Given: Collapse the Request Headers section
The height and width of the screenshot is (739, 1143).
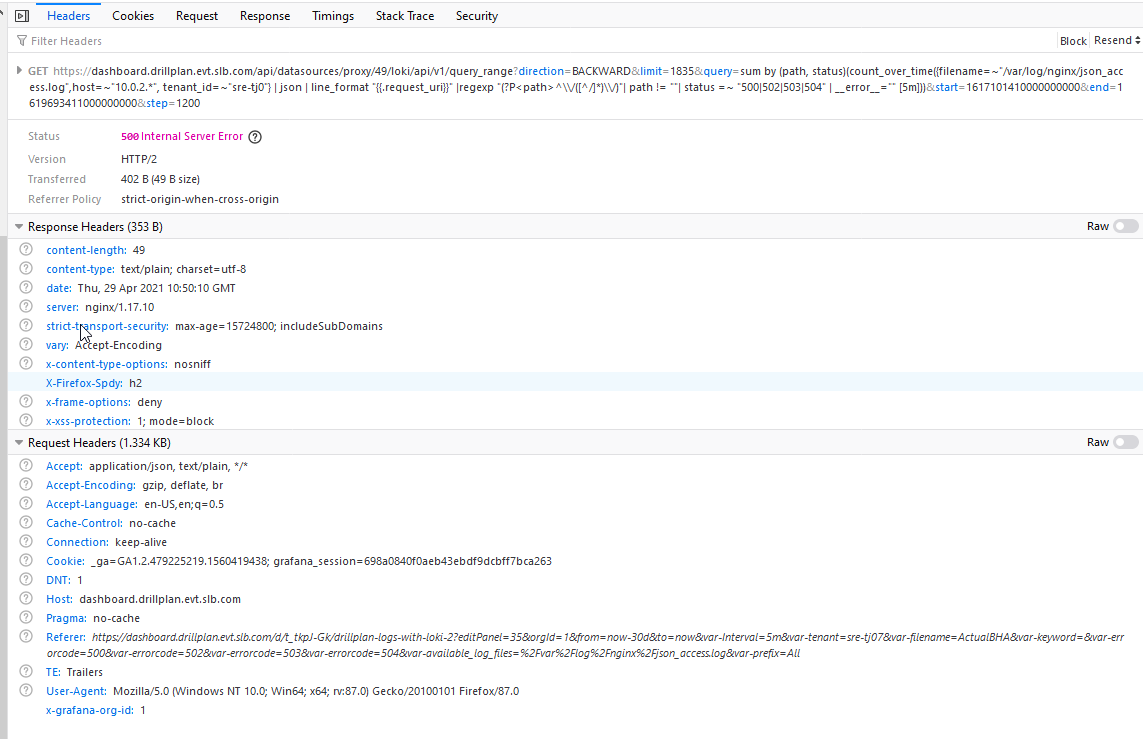Looking at the screenshot, I should [x=19, y=442].
